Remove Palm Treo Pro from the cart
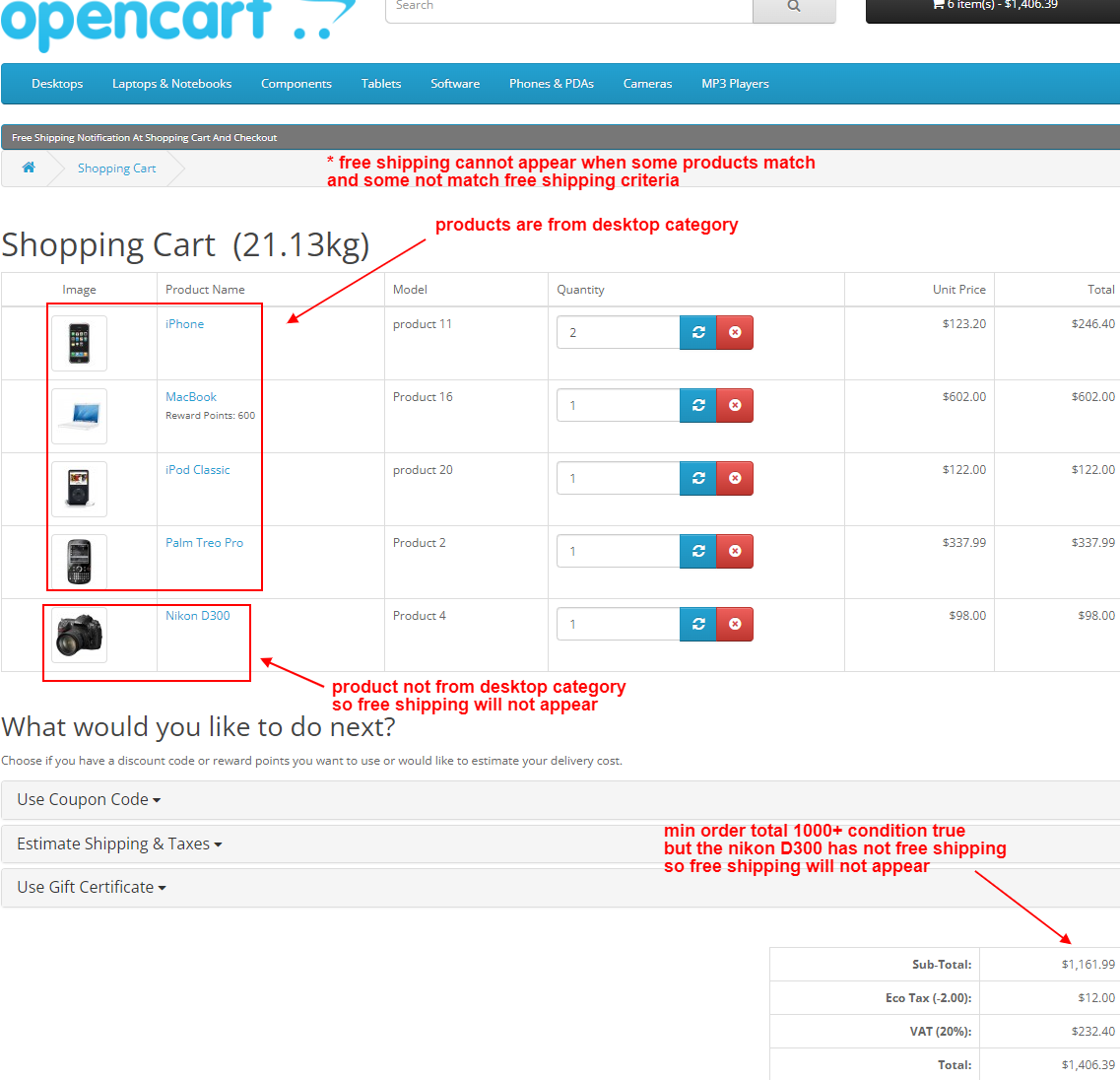1120x1080 pixels. [x=735, y=551]
